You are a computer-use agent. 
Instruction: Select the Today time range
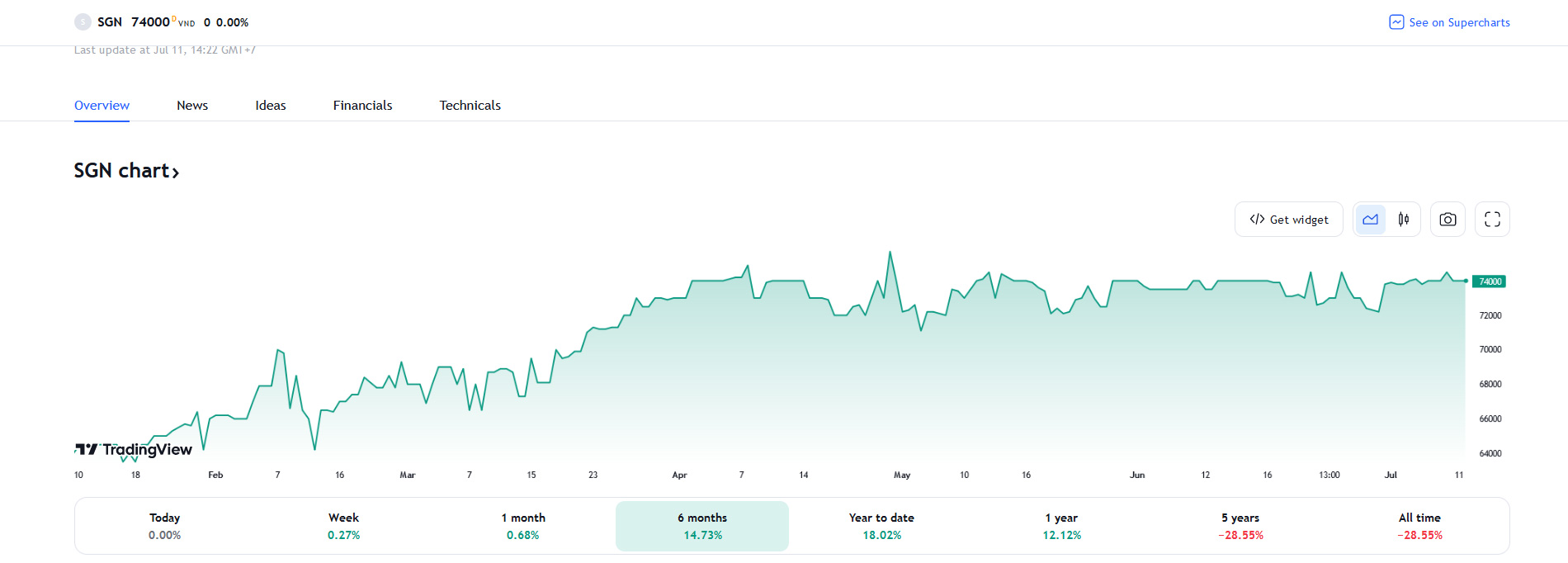[165, 526]
